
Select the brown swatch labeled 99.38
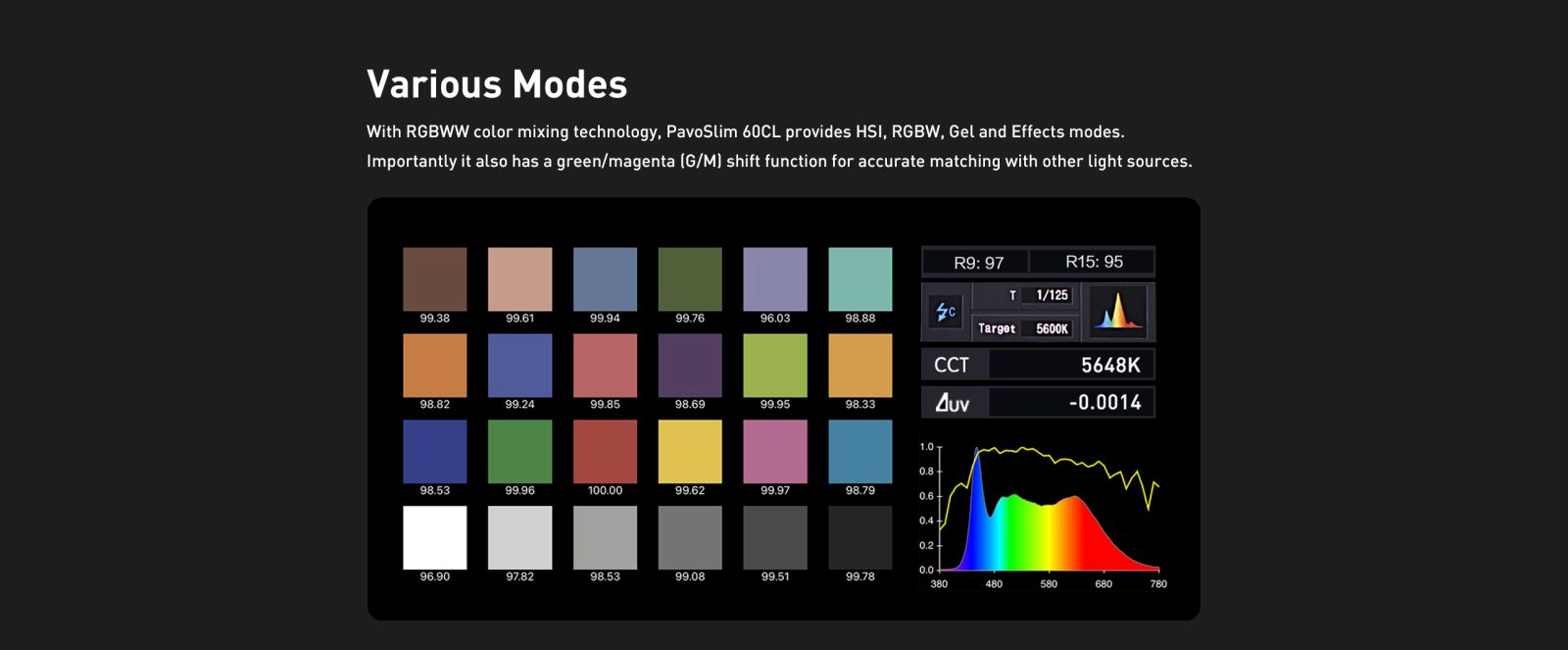[x=435, y=279]
